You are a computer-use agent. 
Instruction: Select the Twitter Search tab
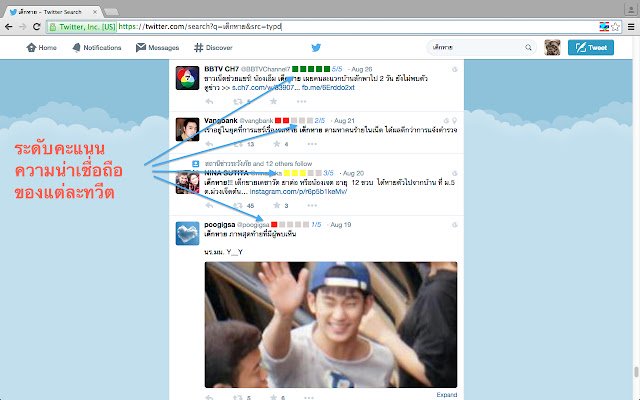coord(51,12)
